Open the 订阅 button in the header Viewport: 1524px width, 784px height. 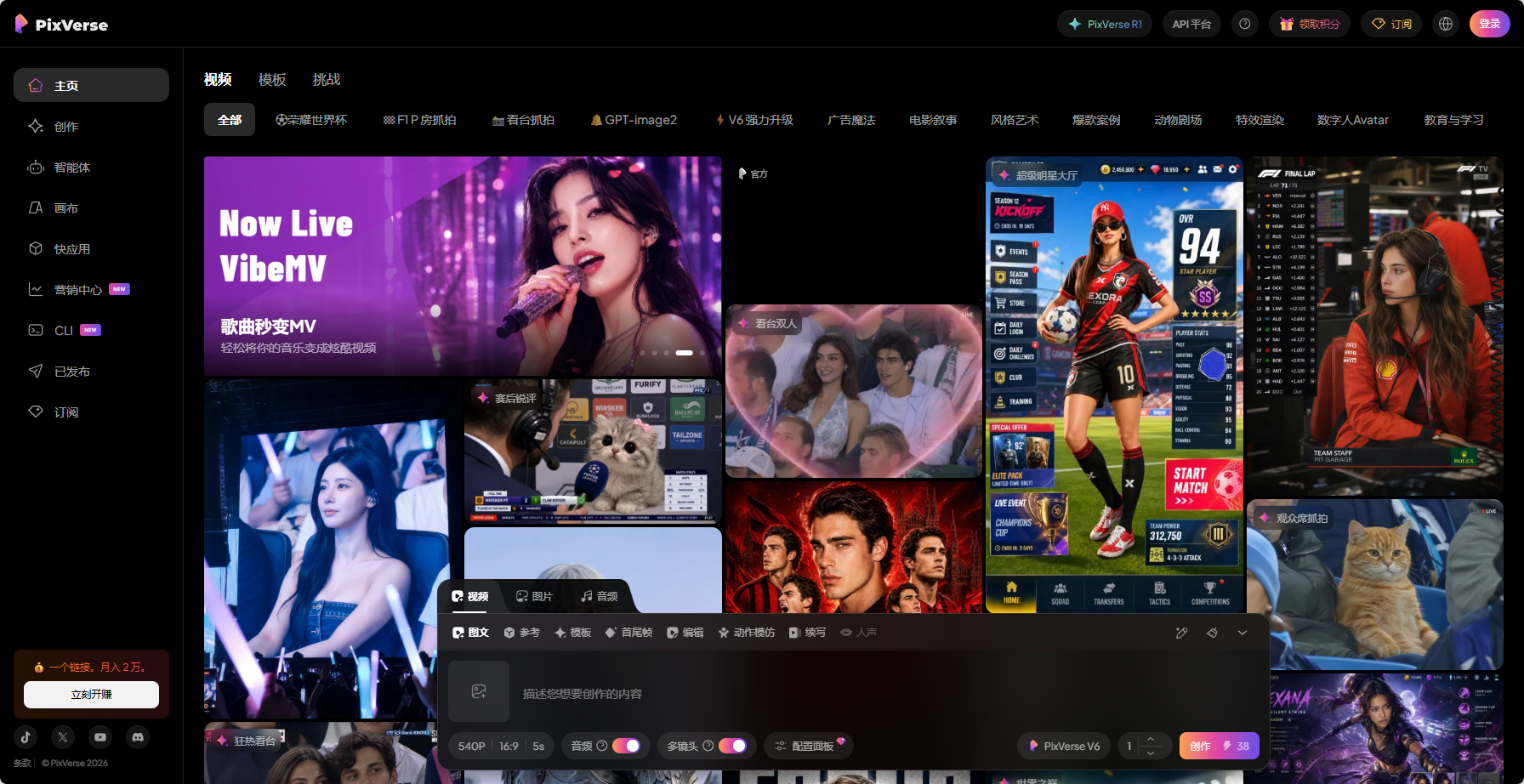1391,24
